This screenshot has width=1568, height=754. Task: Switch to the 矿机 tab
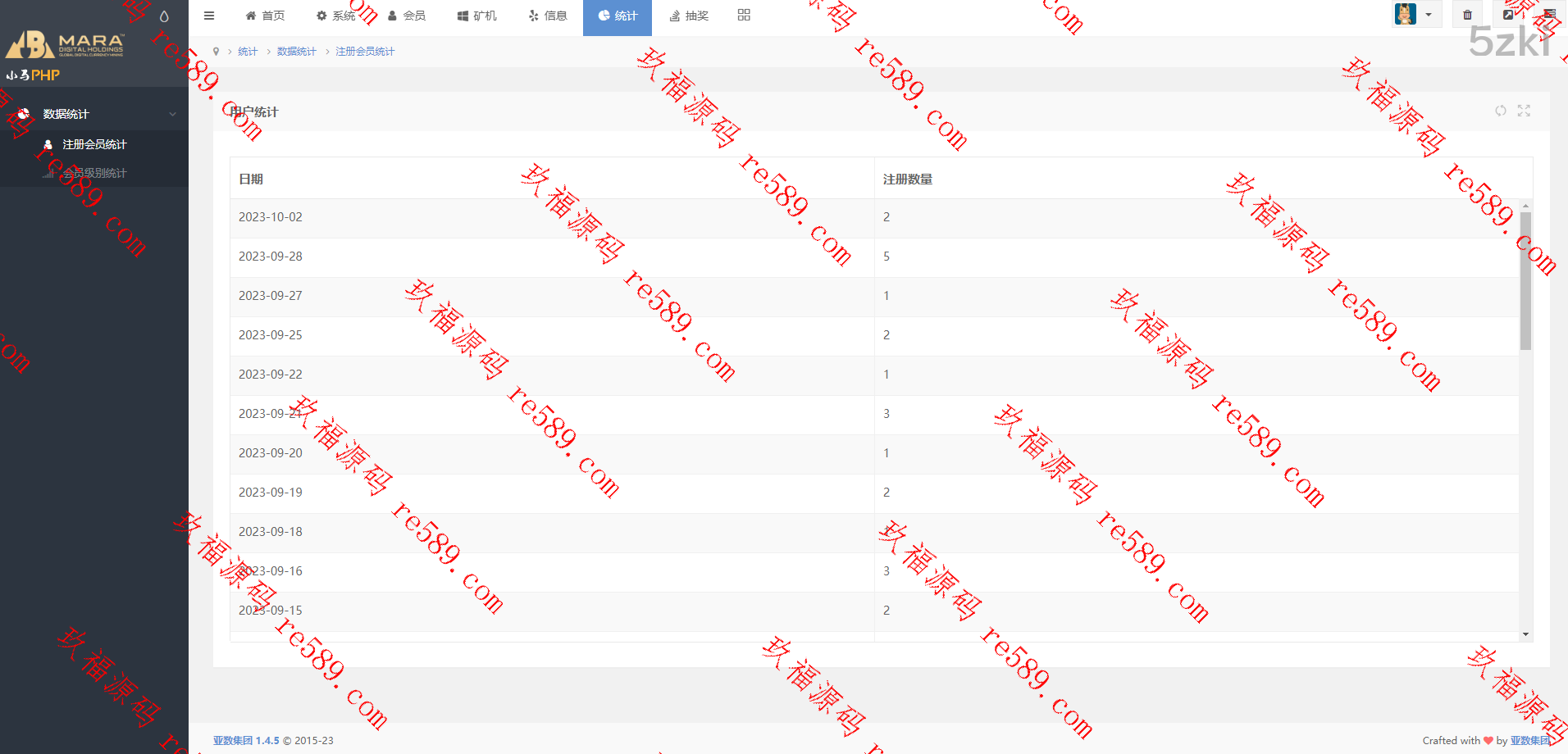pos(477,16)
